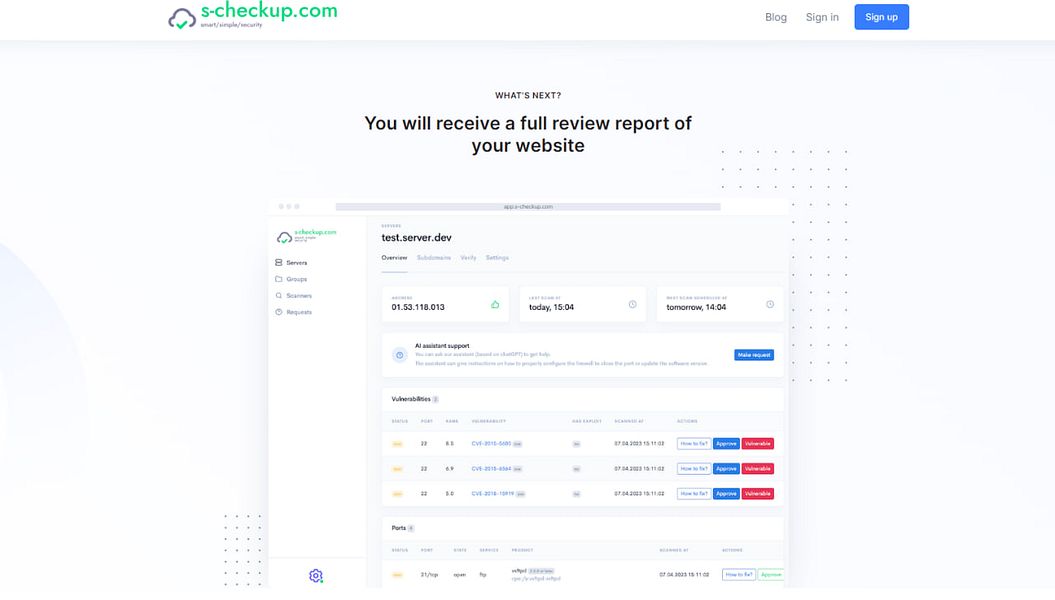This screenshot has height=600, width=1055.
Task: Select the Groups sidebar label
Action: point(297,279)
